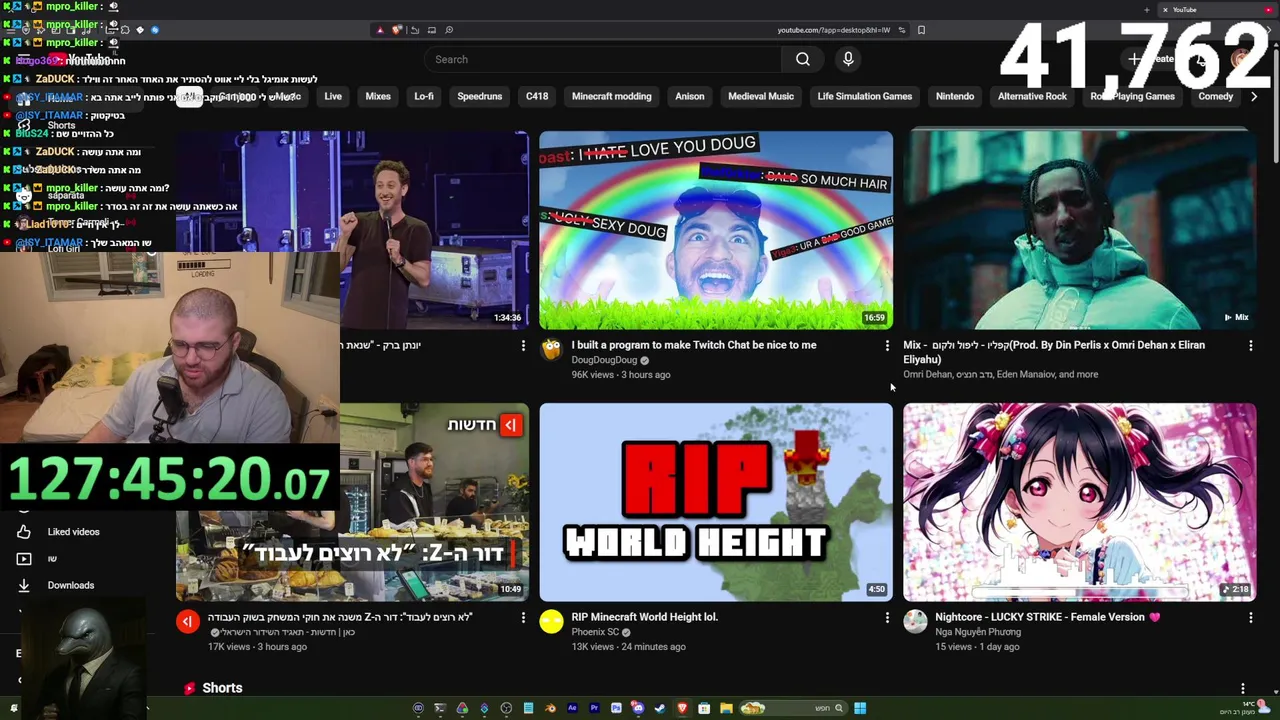Open options menu for the Hebrew news video
The width and height of the screenshot is (1280, 720).
pos(522,618)
